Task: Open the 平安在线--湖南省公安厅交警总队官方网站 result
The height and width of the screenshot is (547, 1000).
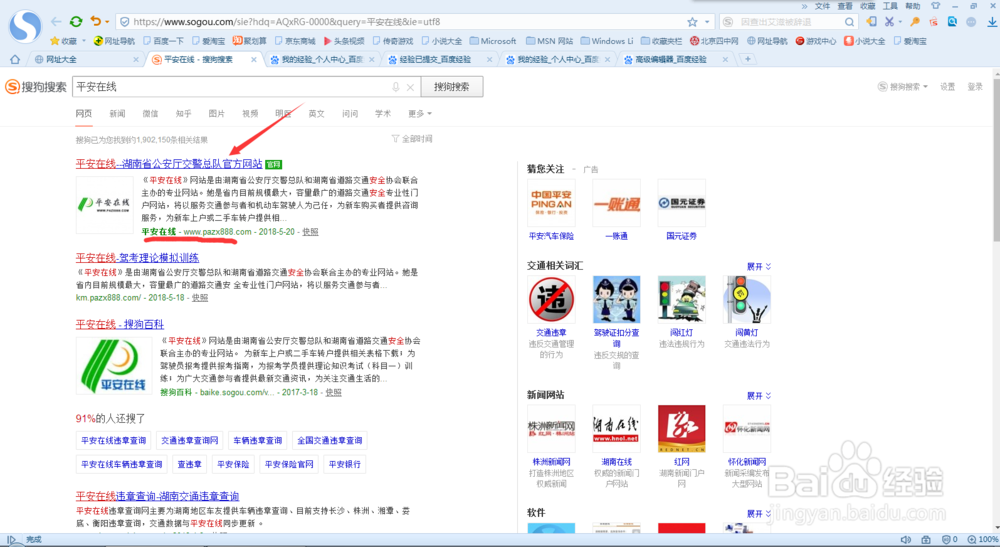Action: point(169,164)
